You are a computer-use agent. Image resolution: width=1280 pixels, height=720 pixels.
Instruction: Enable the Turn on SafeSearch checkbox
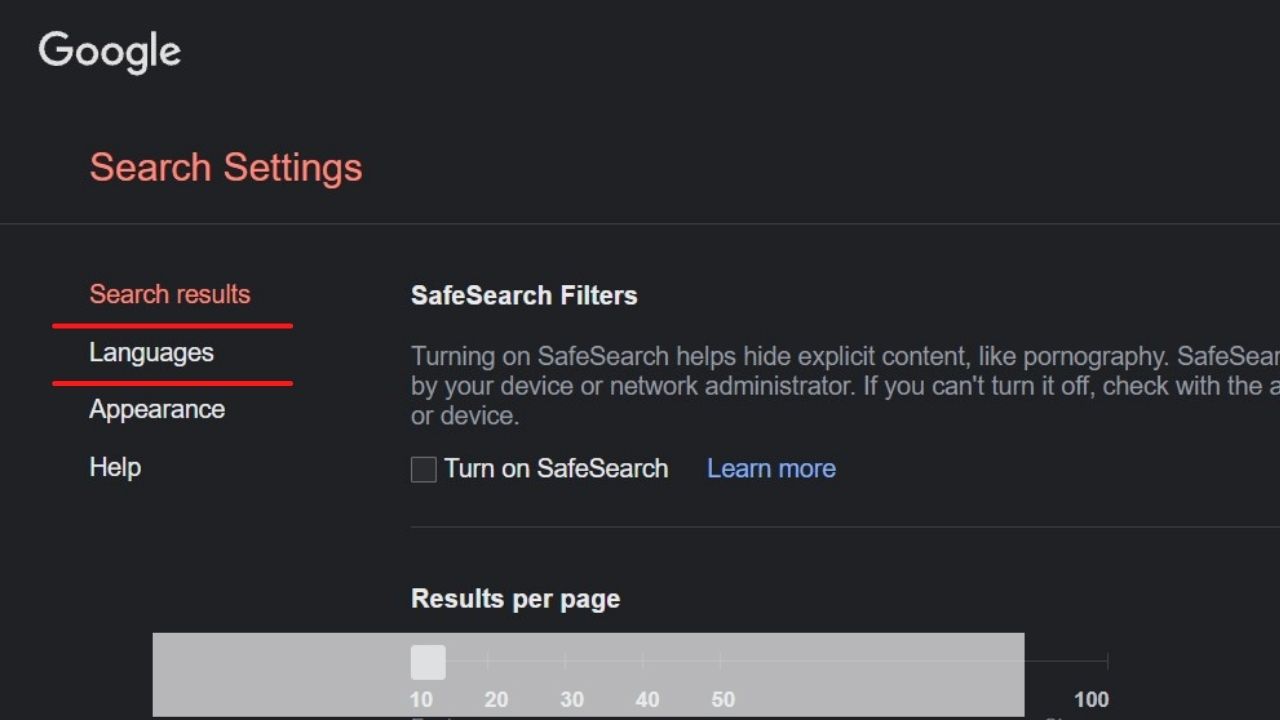[424, 469]
